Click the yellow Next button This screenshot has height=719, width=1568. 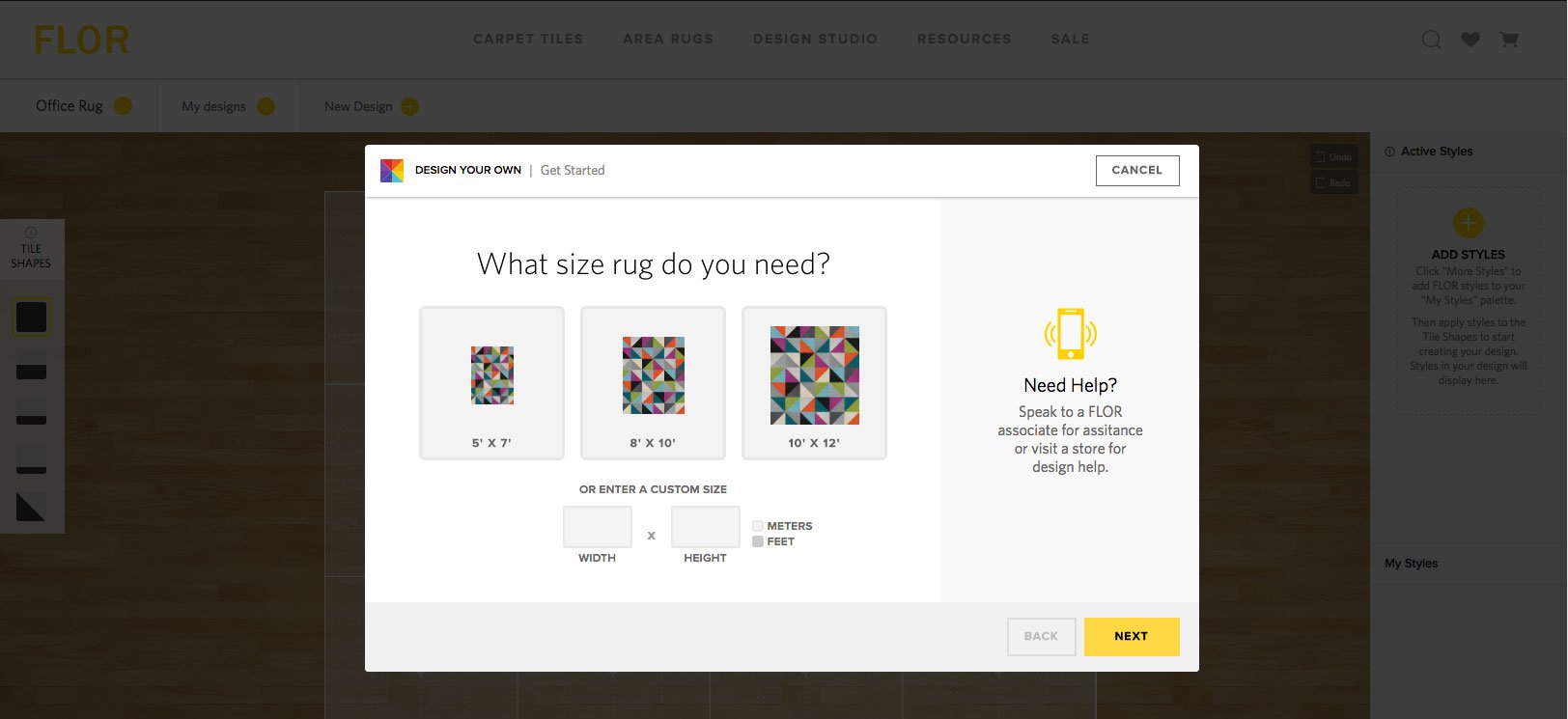[1132, 637]
